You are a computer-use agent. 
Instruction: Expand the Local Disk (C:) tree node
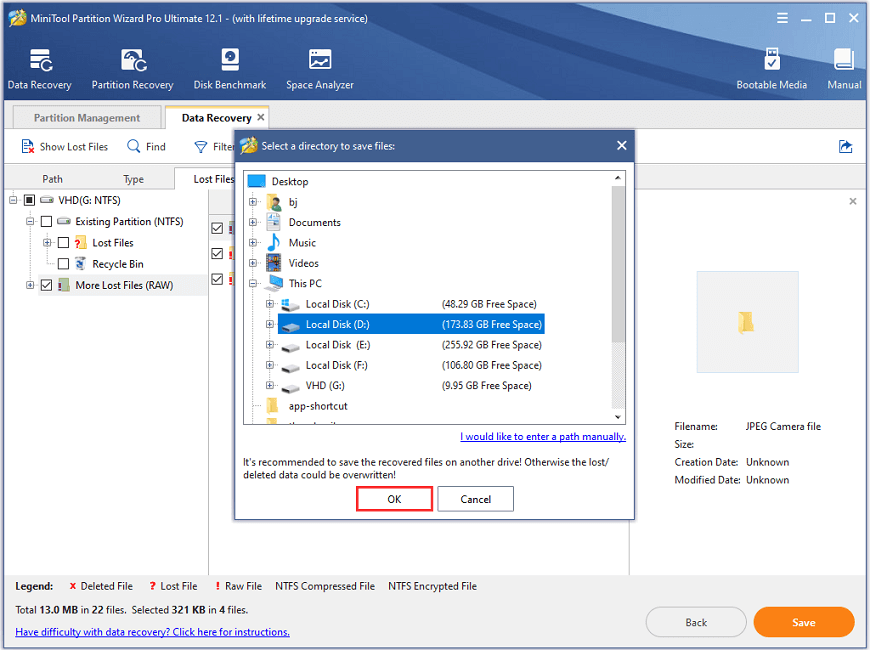[x=269, y=304]
